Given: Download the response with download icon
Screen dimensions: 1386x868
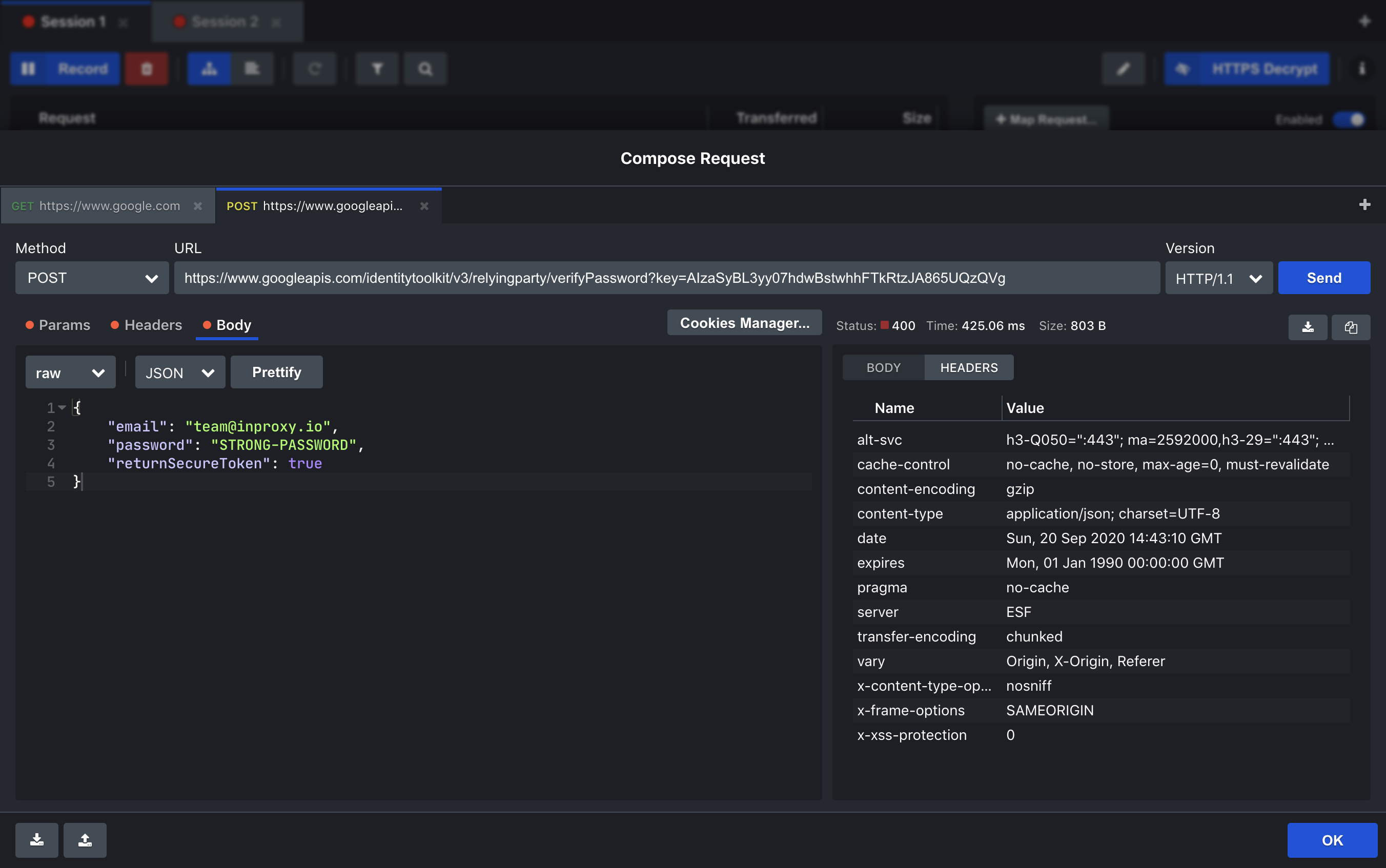Looking at the screenshot, I should point(1308,327).
